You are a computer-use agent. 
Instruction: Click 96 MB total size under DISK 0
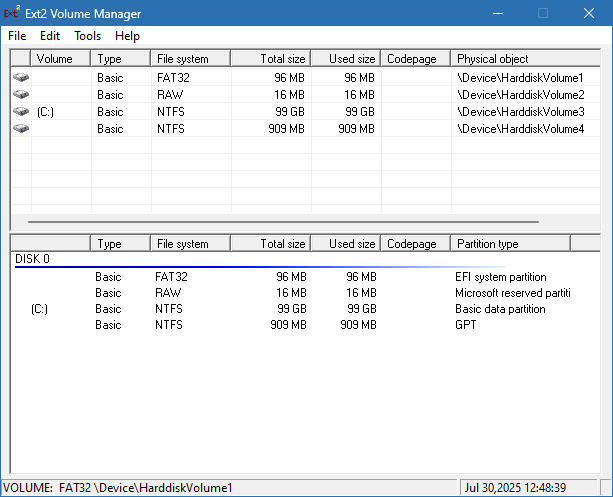291,277
